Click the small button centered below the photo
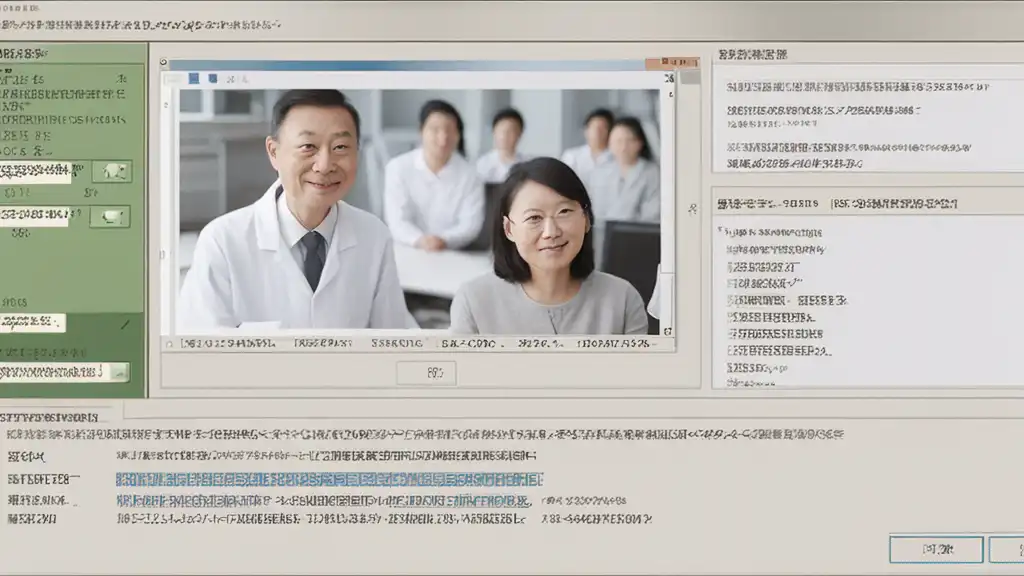Screen dimensions: 1024x576 coord(426,373)
